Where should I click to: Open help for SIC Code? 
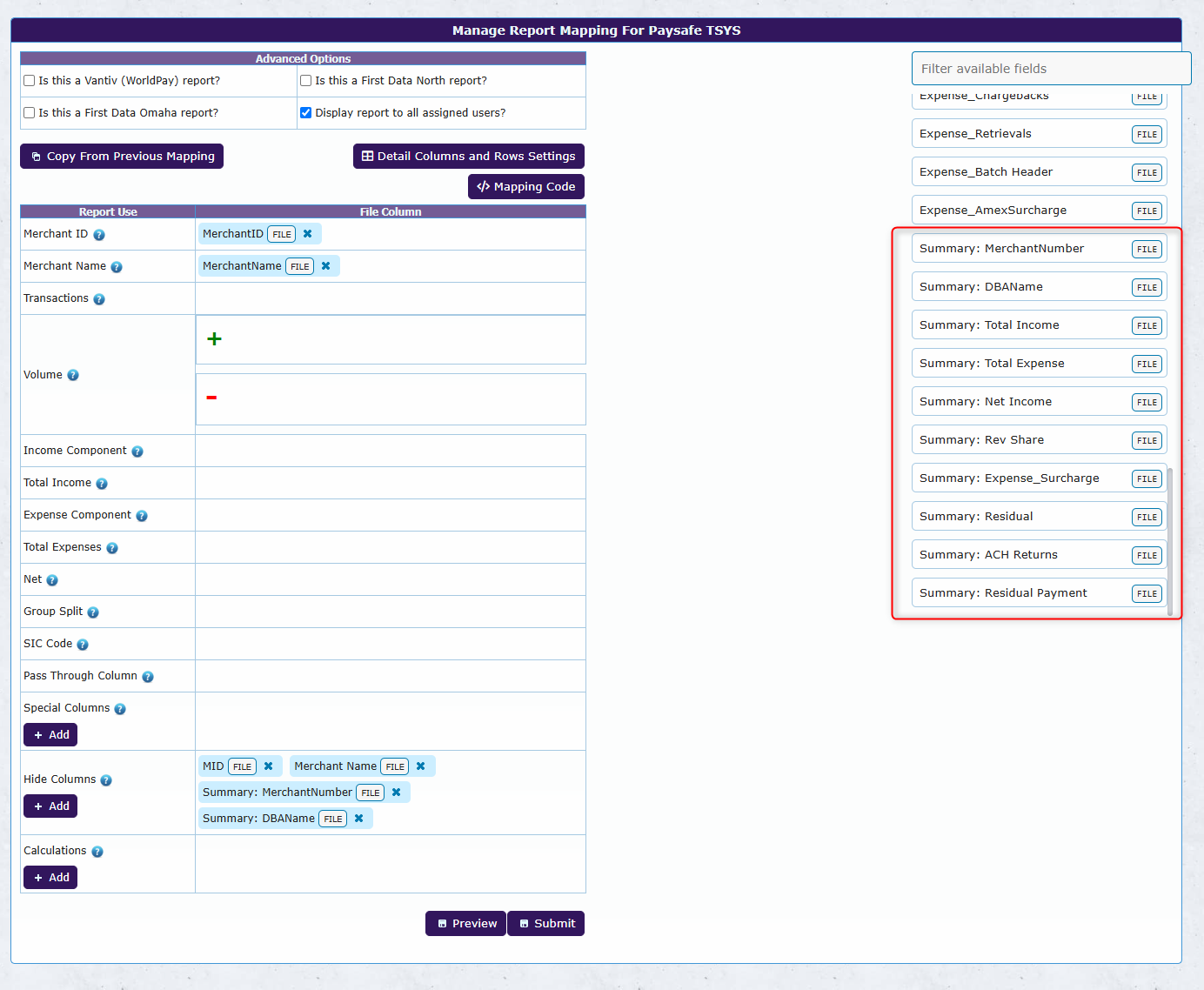[x=83, y=645]
